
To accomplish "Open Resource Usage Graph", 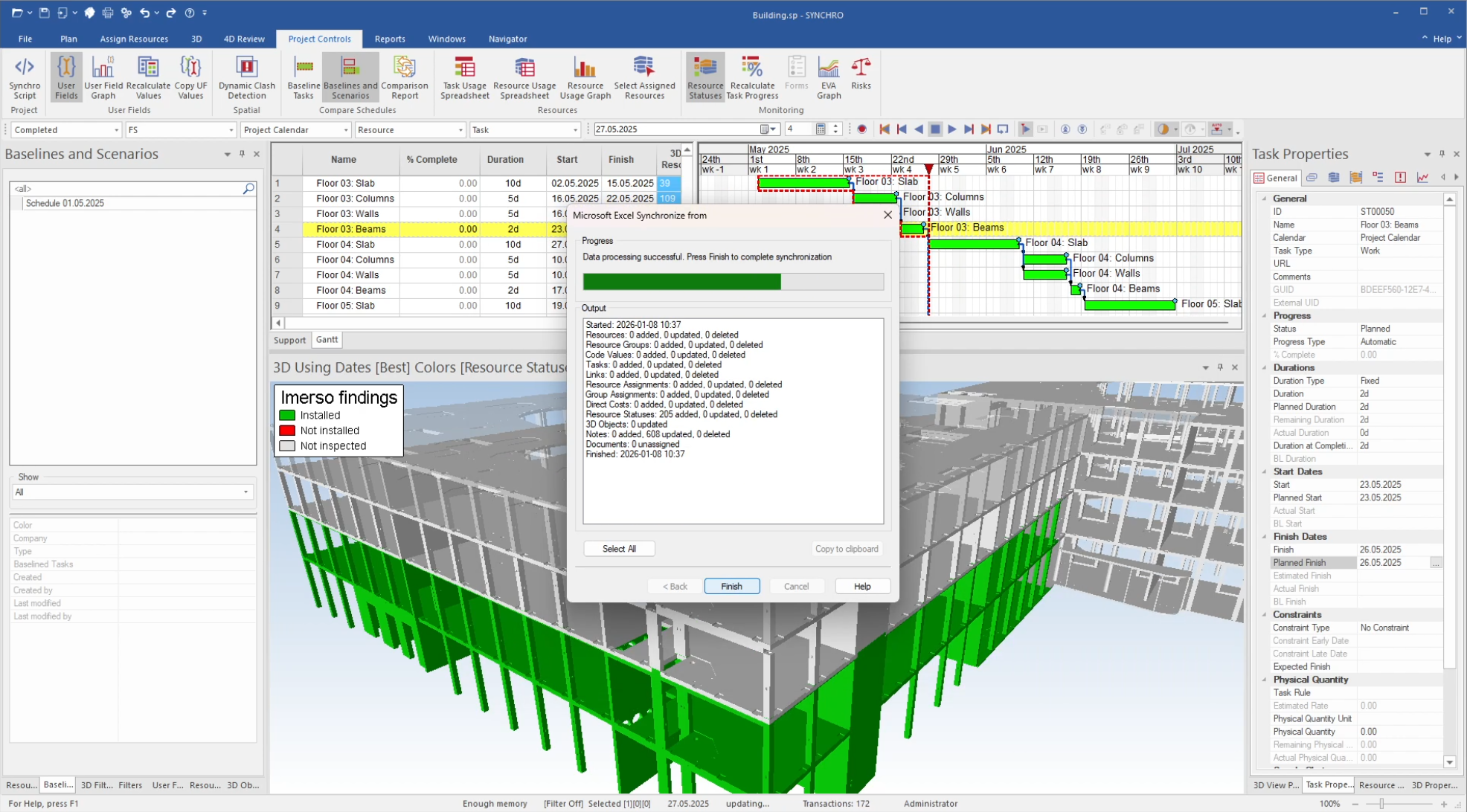I will [x=585, y=77].
